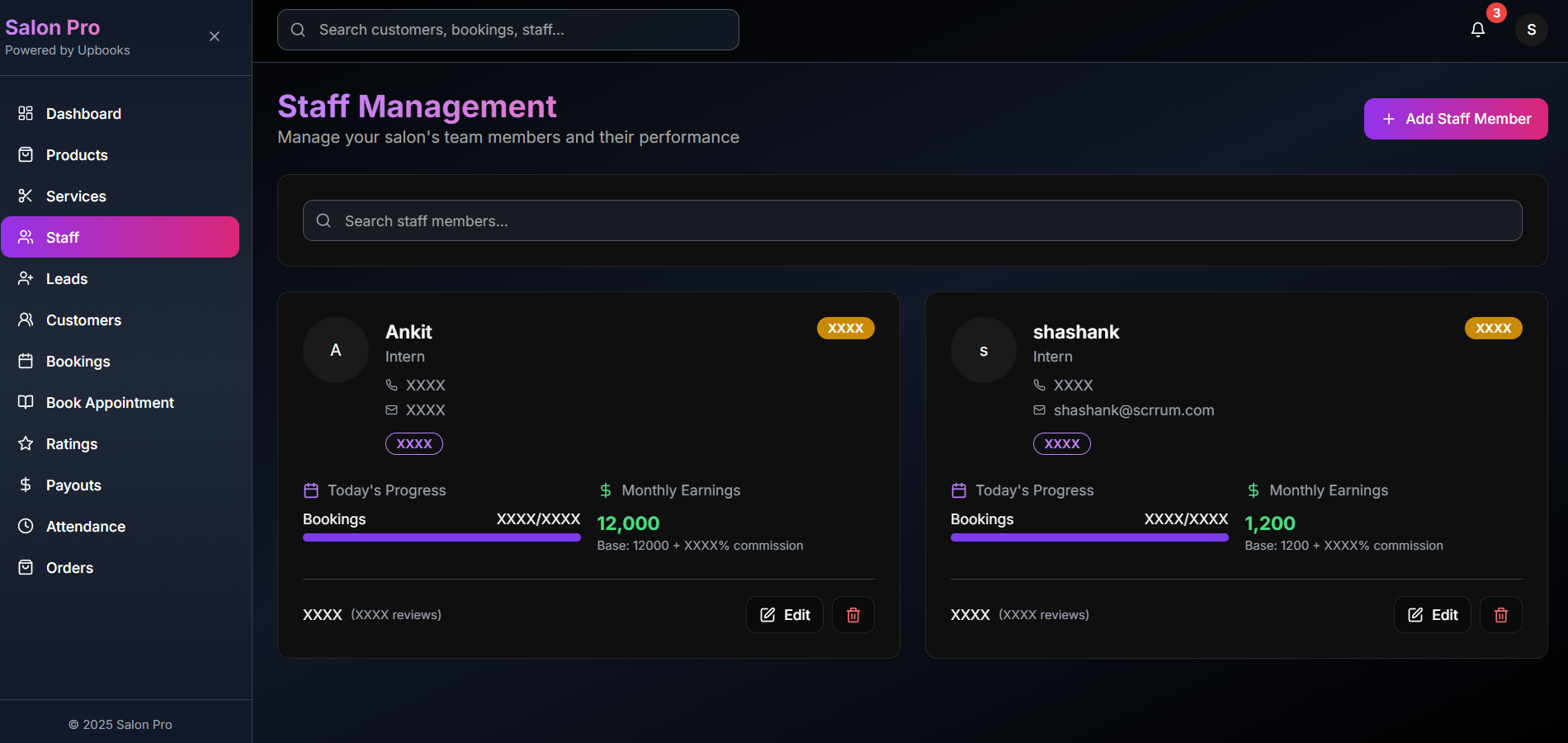Viewport: 1568px width, 743px height.
Task: Click Ankit's bookings progress bar
Action: coord(441,537)
